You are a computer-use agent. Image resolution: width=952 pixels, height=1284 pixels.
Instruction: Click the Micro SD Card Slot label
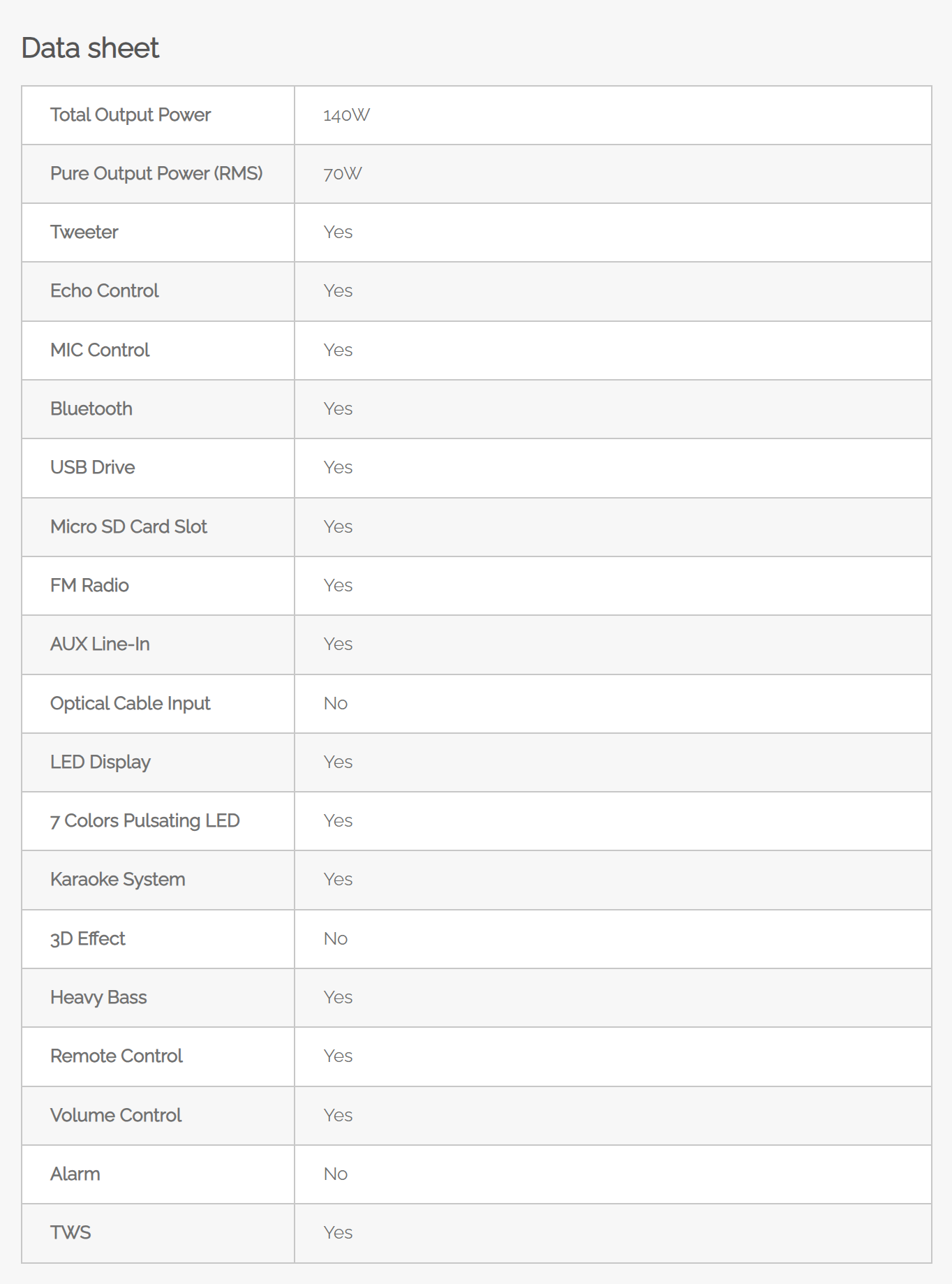point(129,526)
